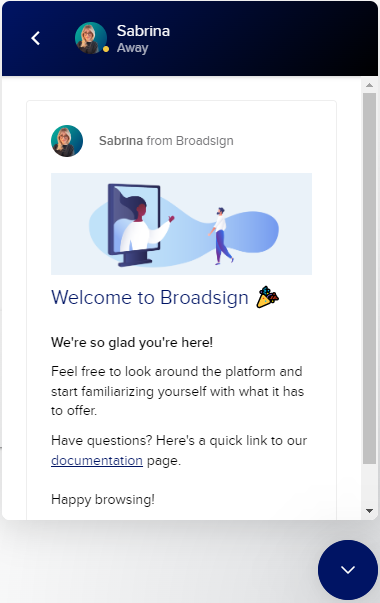
Task: Open the sender avatar inside the message card
Action: (67, 141)
